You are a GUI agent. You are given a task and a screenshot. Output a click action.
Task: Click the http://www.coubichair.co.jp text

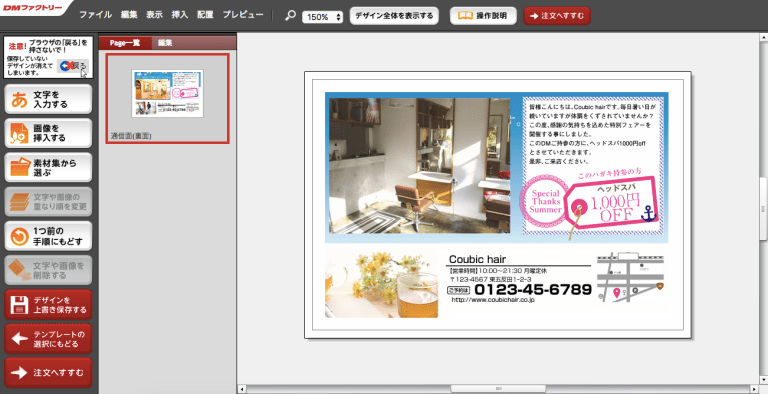click(x=493, y=300)
